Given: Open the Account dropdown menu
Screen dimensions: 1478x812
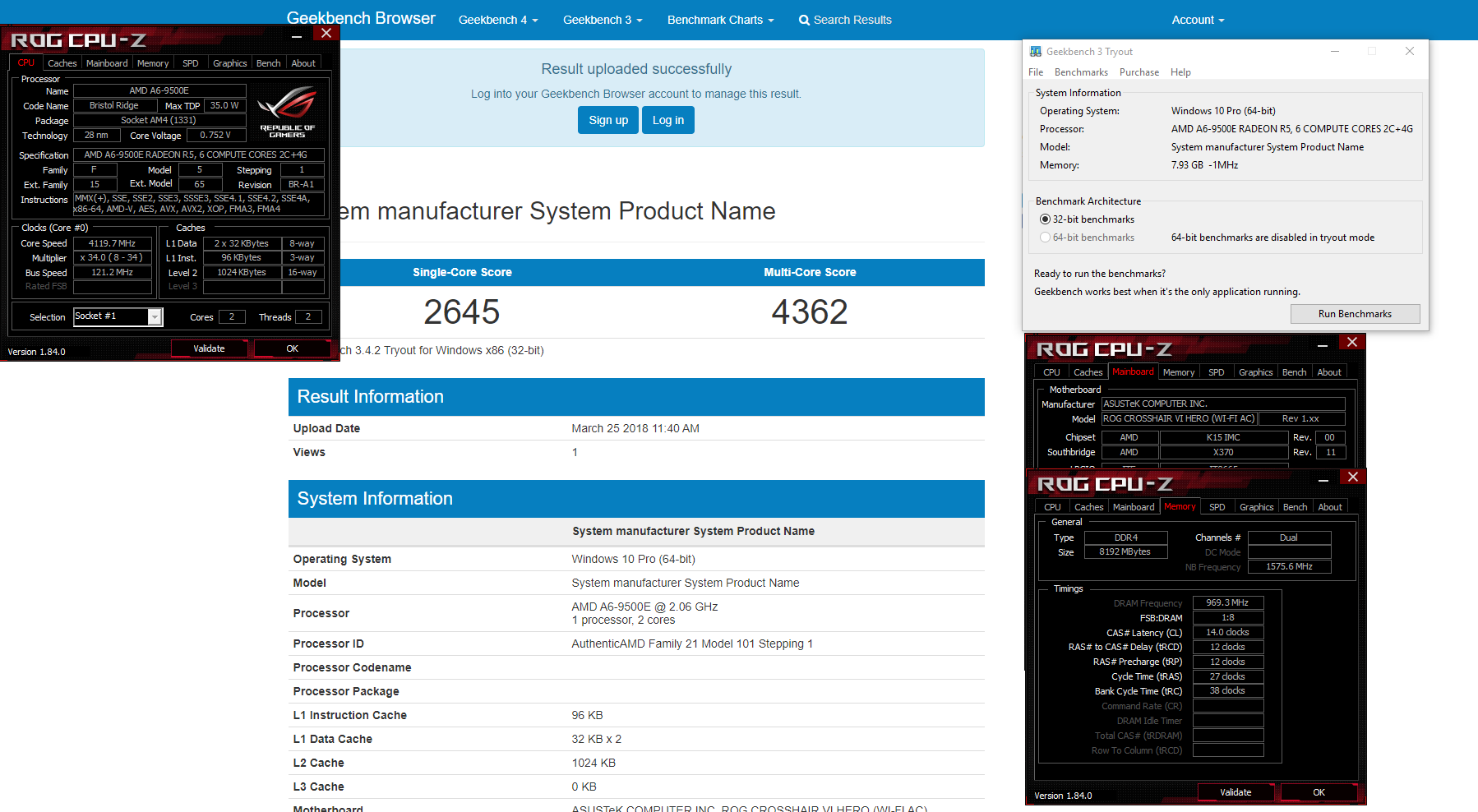Looking at the screenshot, I should (x=1198, y=20).
